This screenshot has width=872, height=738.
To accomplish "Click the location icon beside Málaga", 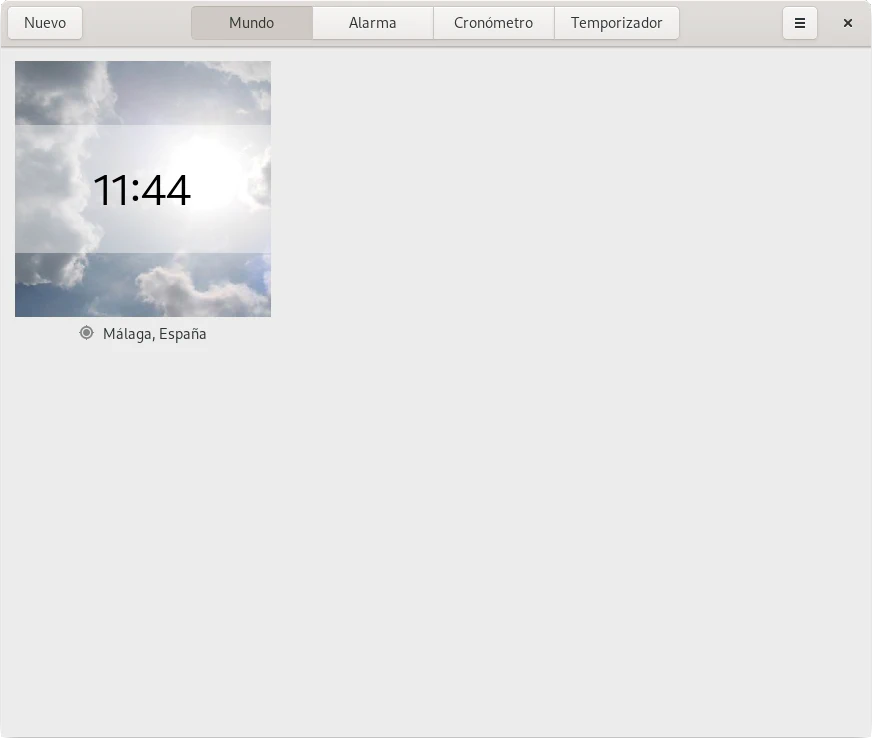I will pyautogui.click(x=87, y=333).
